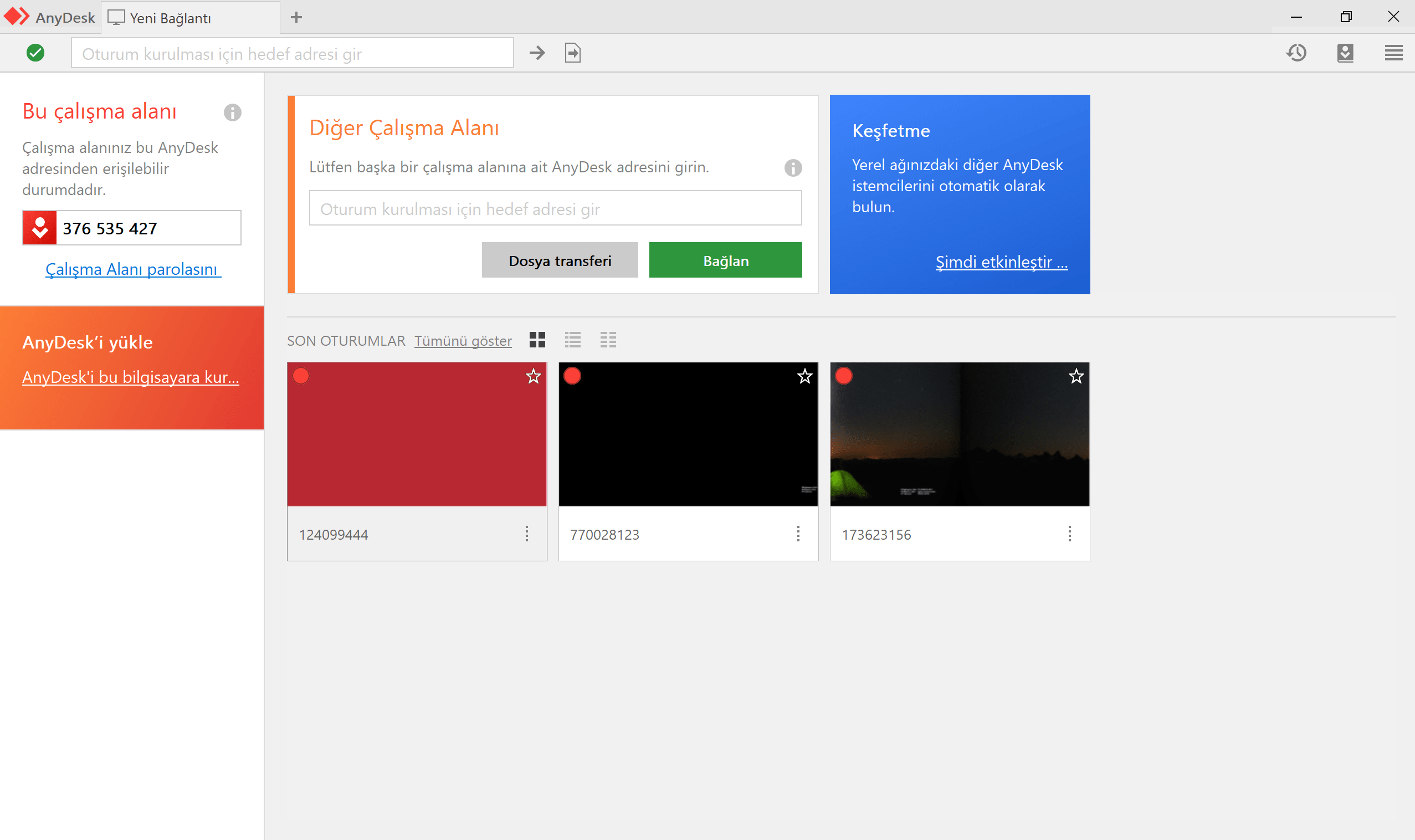Click Tümünü göster link
Image resolution: width=1415 pixels, height=840 pixels.
(463, 341)
